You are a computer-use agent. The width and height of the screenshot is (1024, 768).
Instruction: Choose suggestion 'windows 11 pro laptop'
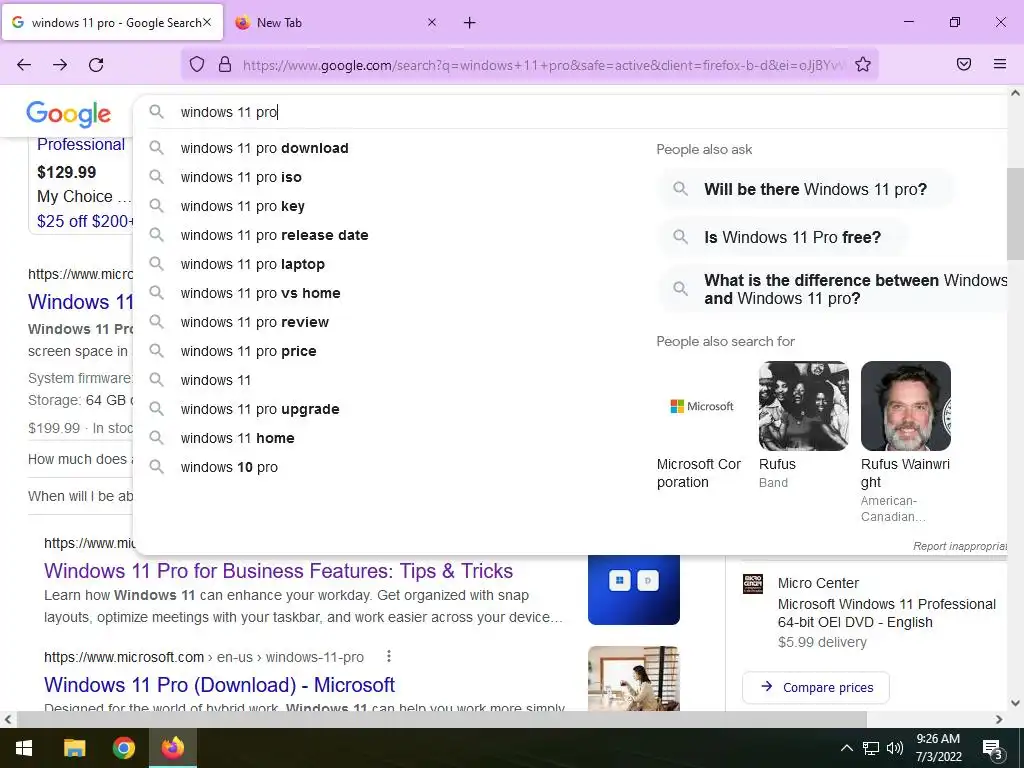(x=253, y=264)
